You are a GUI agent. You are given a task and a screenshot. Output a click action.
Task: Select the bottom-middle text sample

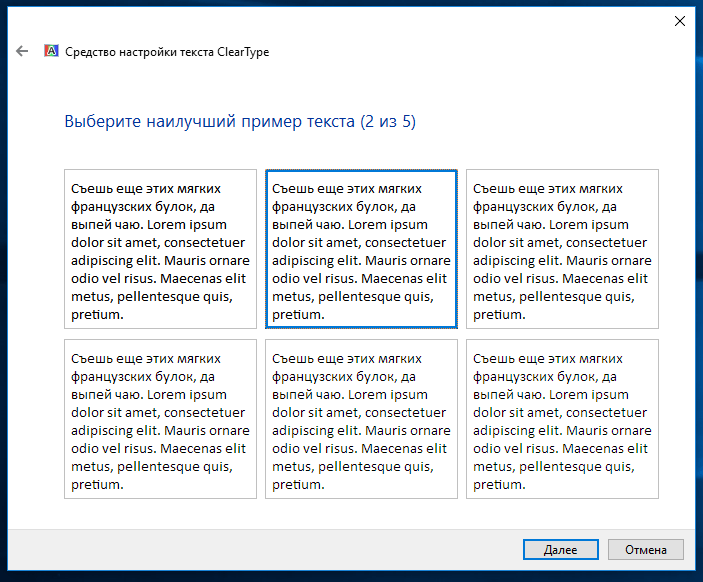361,419
